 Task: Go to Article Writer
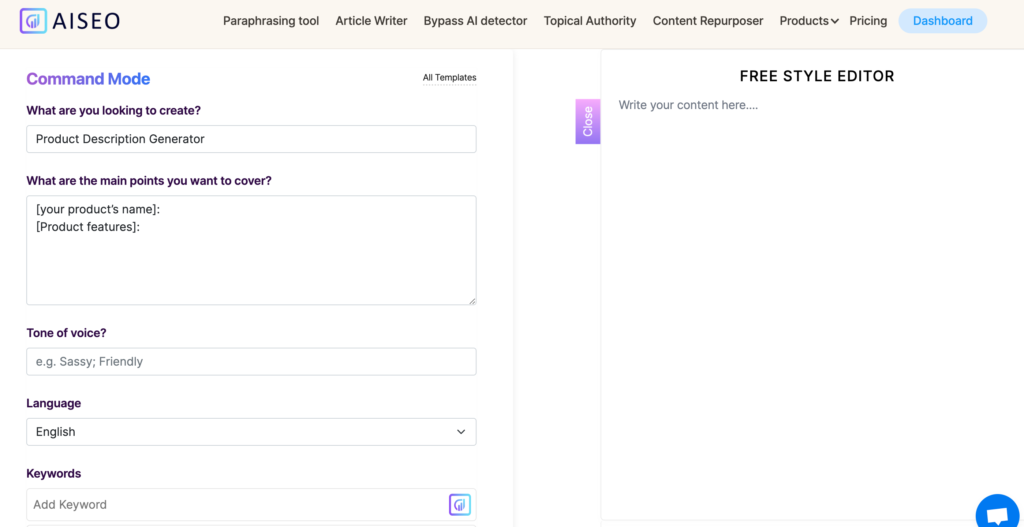(371, 21)
